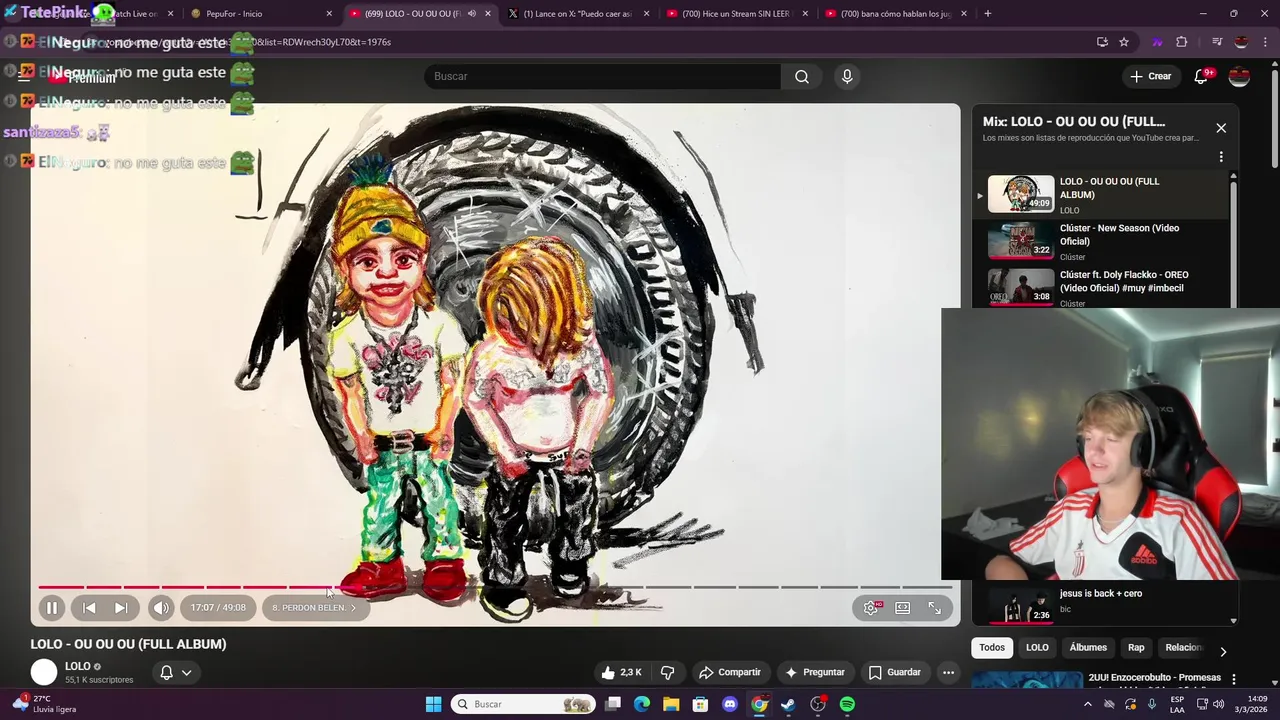Viewport: 1280px width, 720px height.
Task: Close the Mix playlist panel
Action: [1221, 128]
